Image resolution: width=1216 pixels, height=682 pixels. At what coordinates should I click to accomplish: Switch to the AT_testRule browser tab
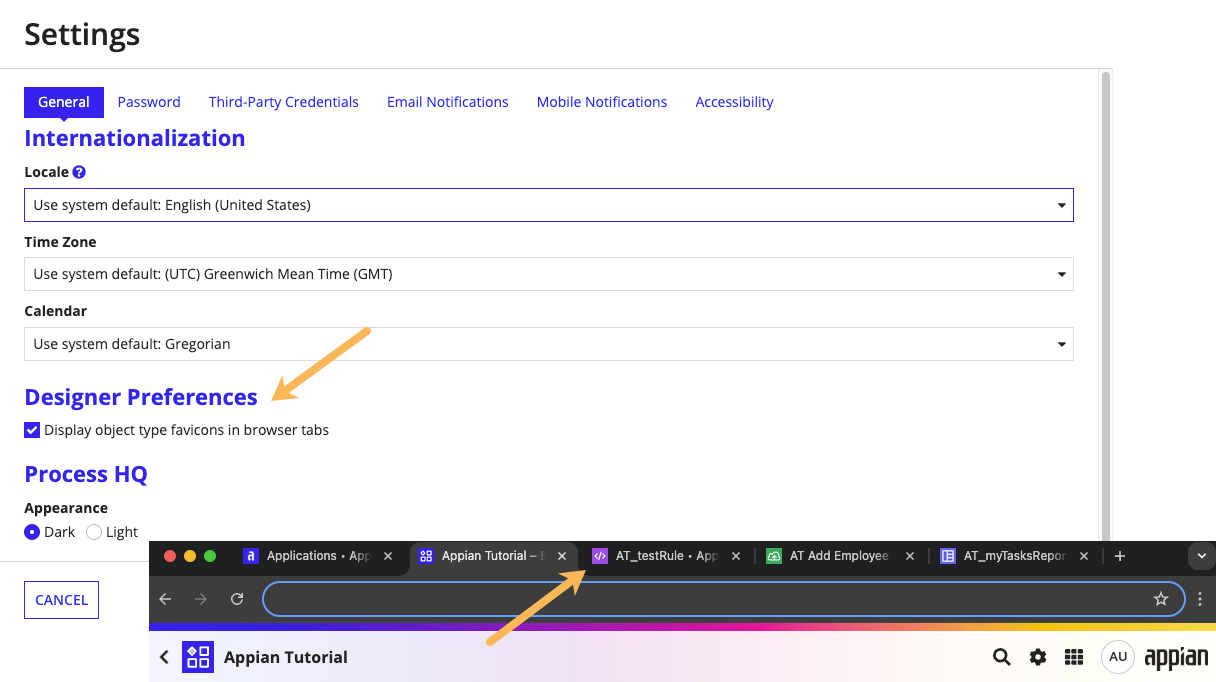[x=667, y=556]
